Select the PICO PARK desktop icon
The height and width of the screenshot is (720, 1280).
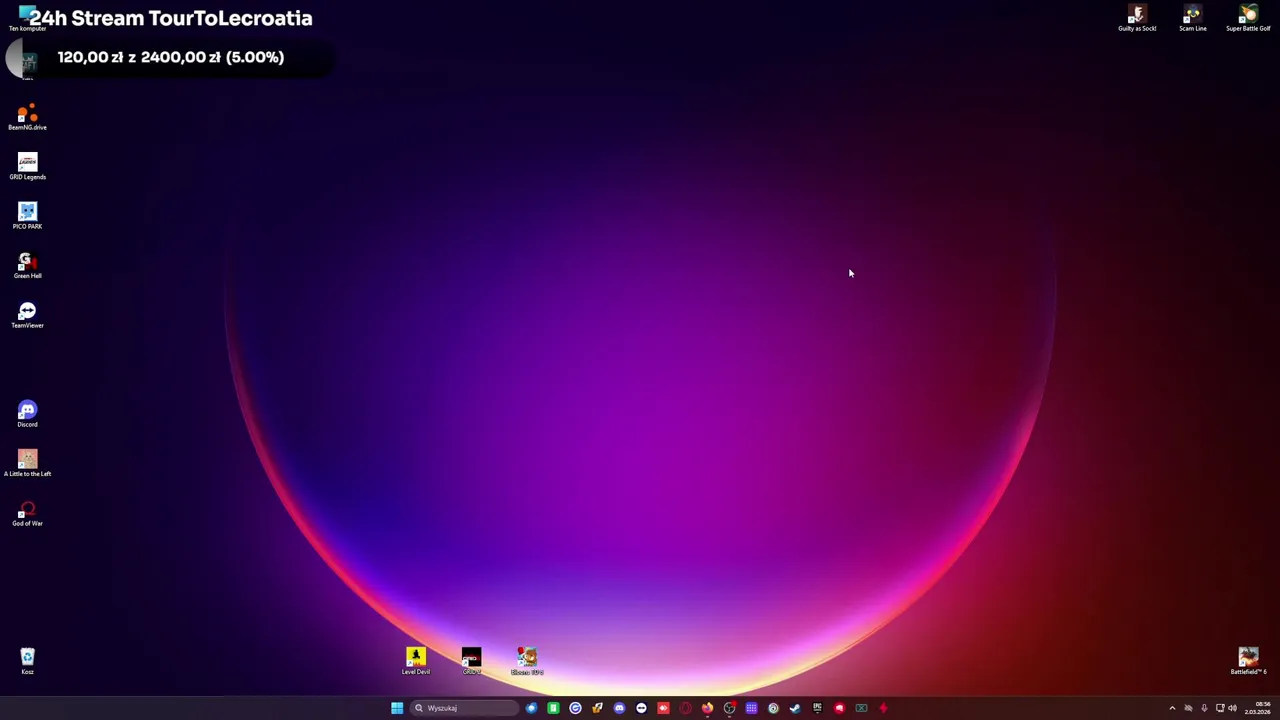27,215
